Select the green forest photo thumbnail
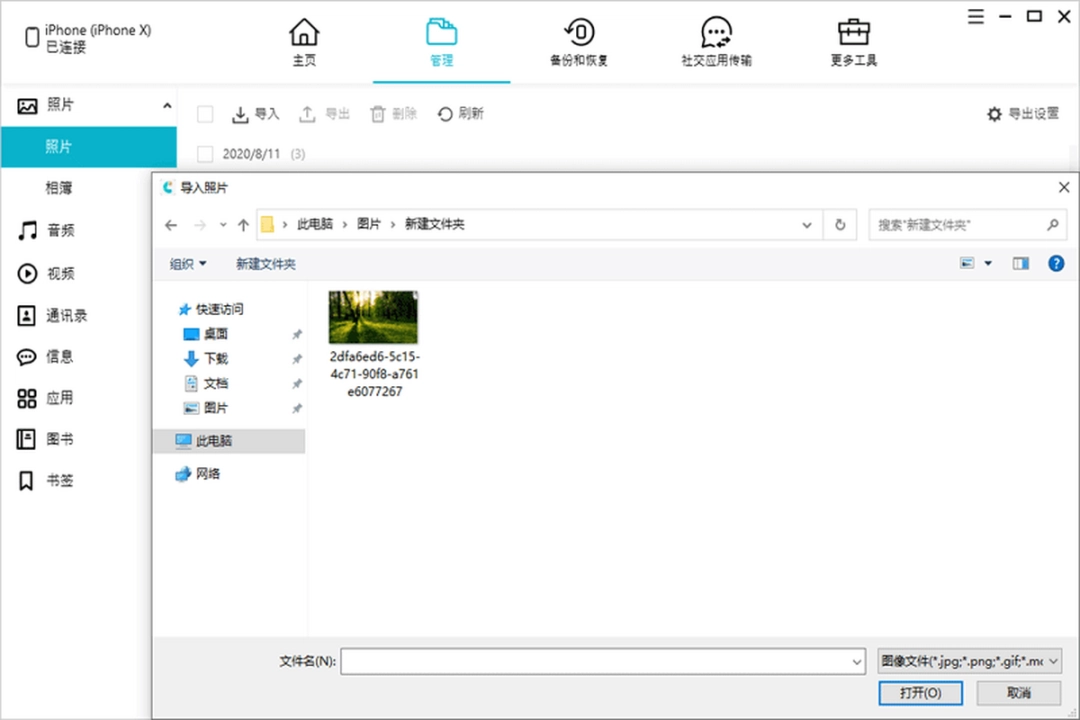This screenshot has width=1080, height=720. coord(372,315)
